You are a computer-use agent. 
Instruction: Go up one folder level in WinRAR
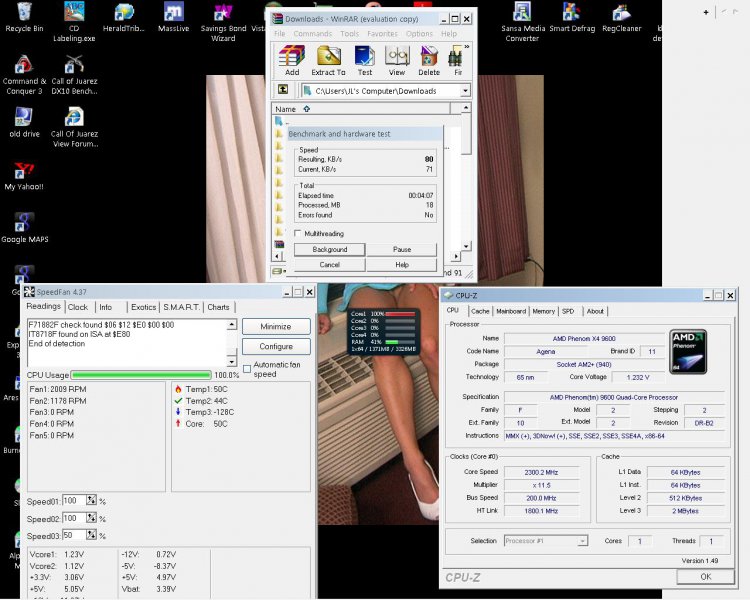(x=283, y=89)
